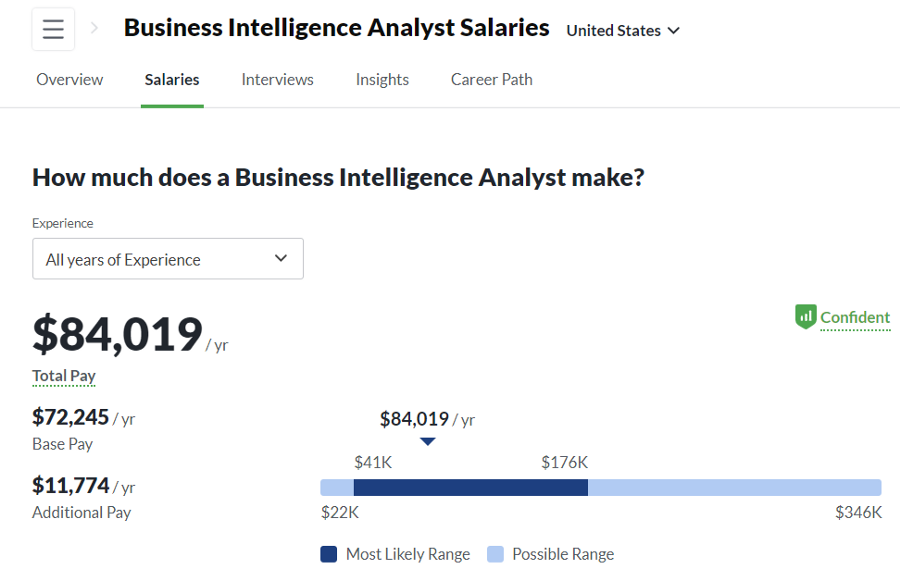Screen dimensions: 900x568
Task: Click the green Confident badge icon
Action: tap(805, 316)
